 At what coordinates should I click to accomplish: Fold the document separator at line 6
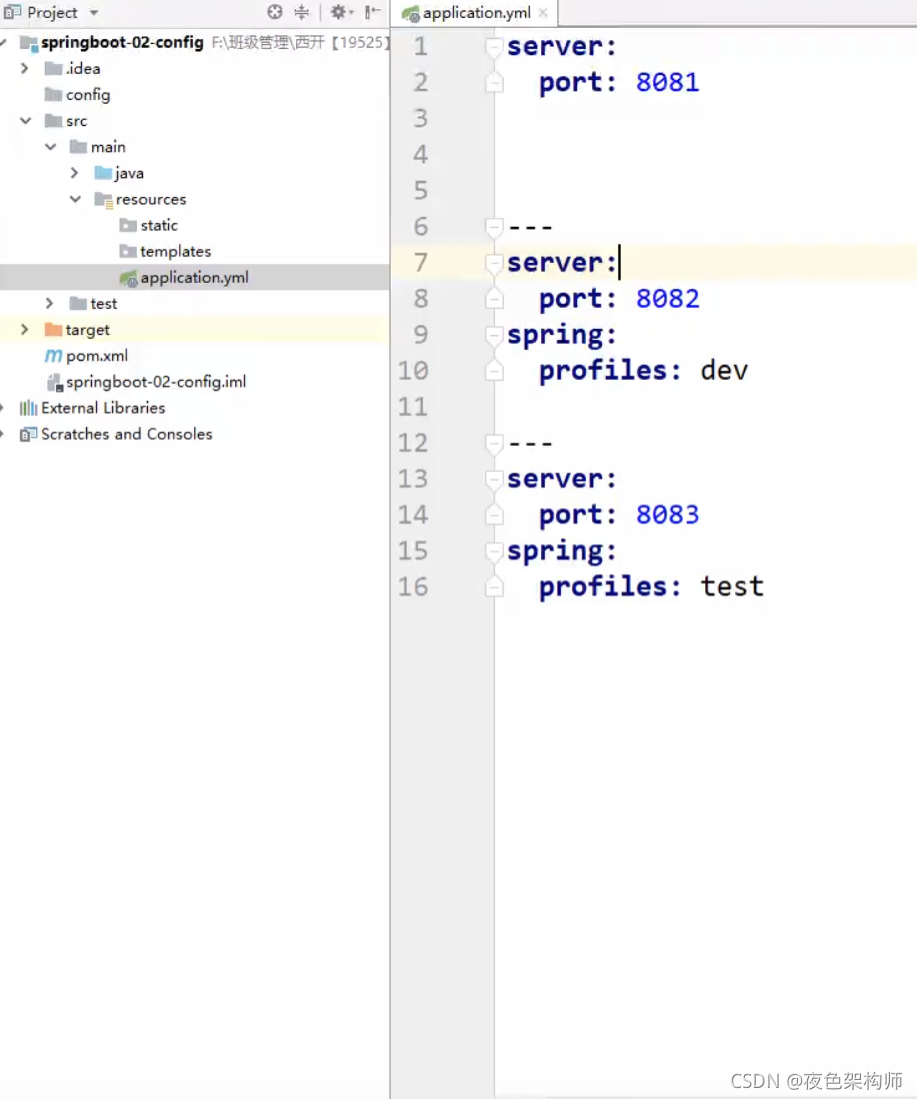[x=494, y=226]
